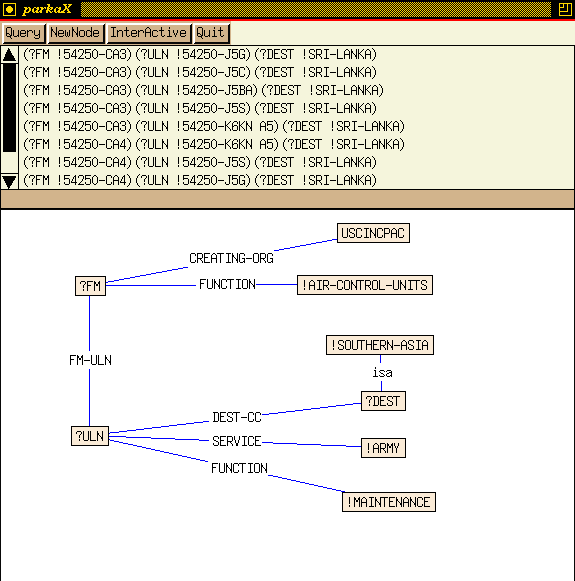The height and width of the screenshot is (581, 575).
Task: Click the FM-ULN edge label
Action: tap(90, 360)
